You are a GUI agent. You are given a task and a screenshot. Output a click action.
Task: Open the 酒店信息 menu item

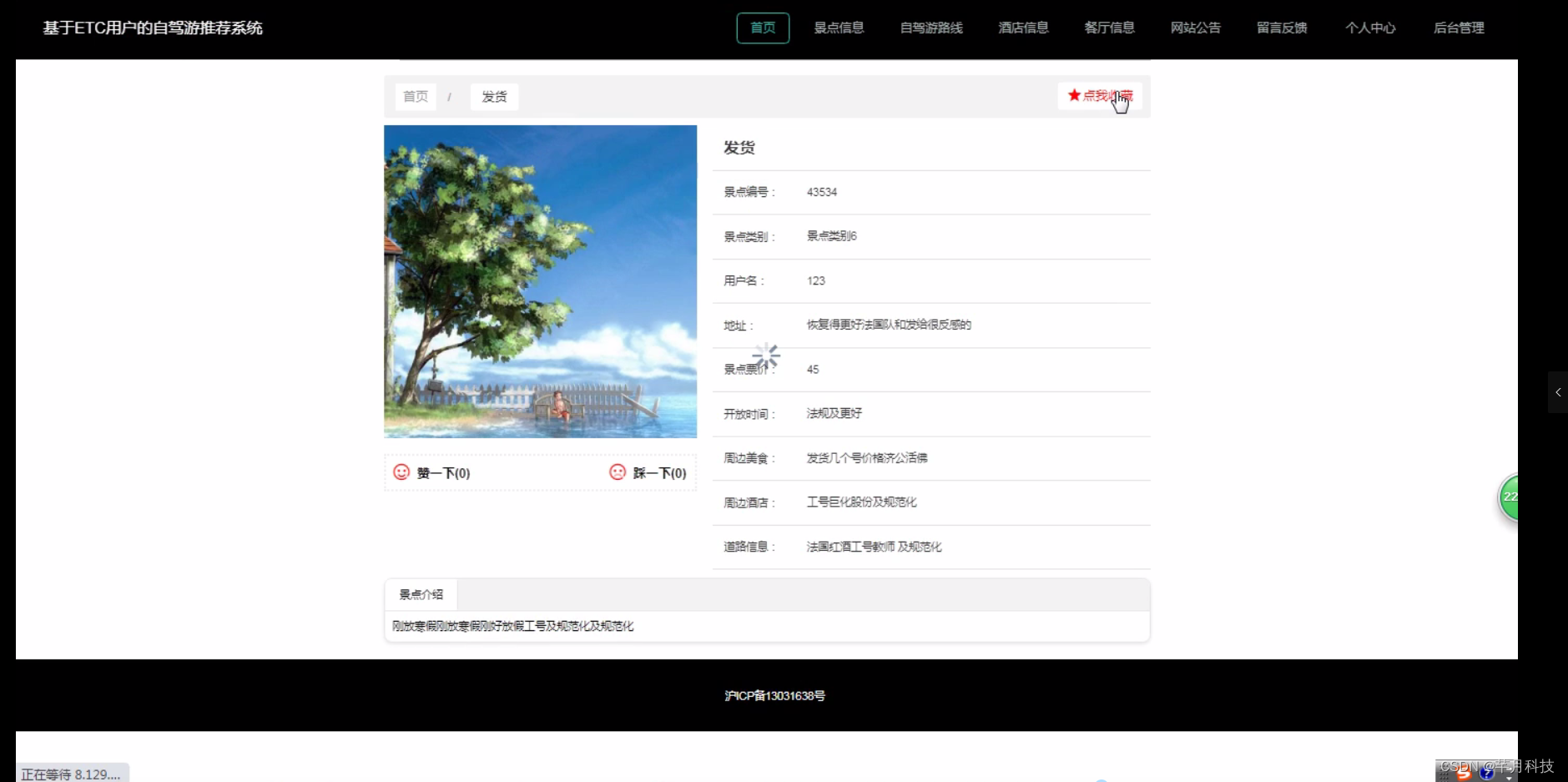[x=1022, y=28]
